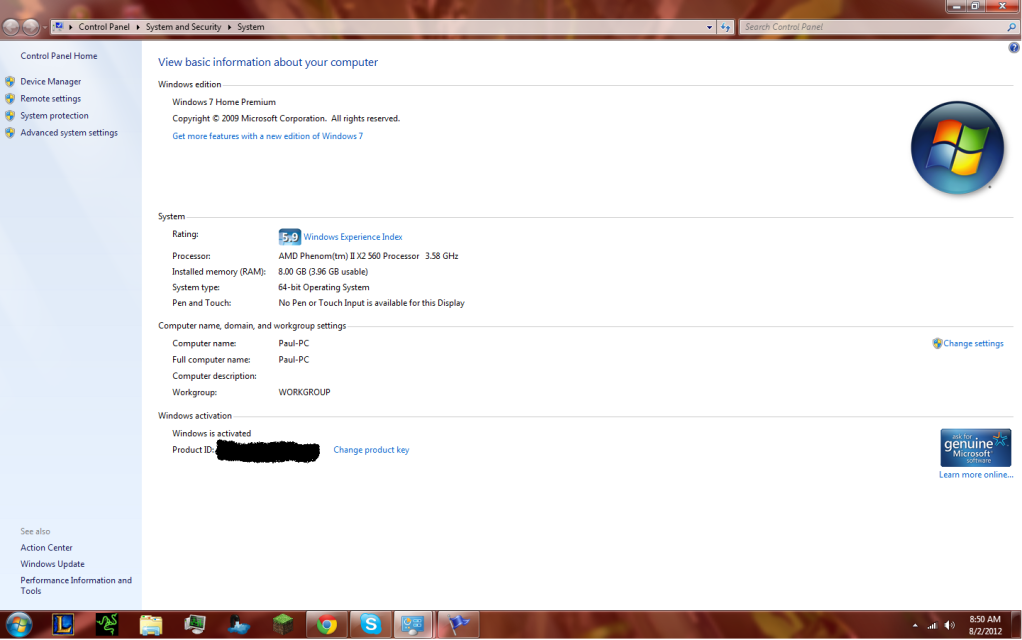Screen dimensions: 1022x640
Task: Show hidden system tray icons
Action: 915,626
